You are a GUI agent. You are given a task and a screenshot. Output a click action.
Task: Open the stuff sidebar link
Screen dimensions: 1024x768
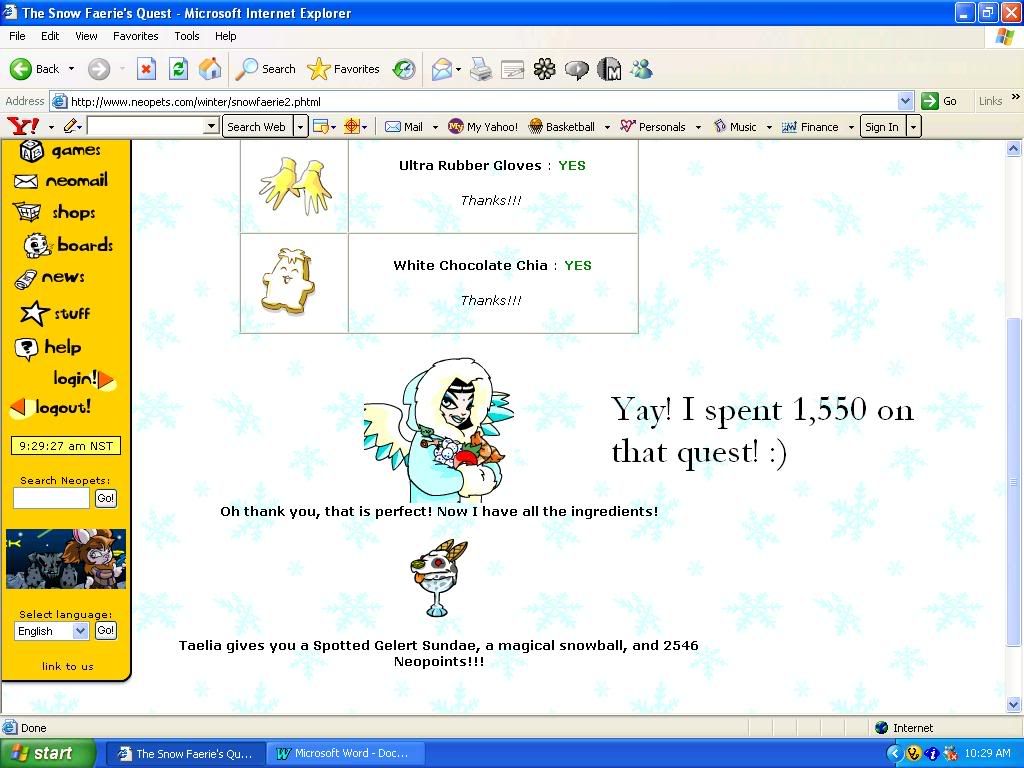(55, 313)
